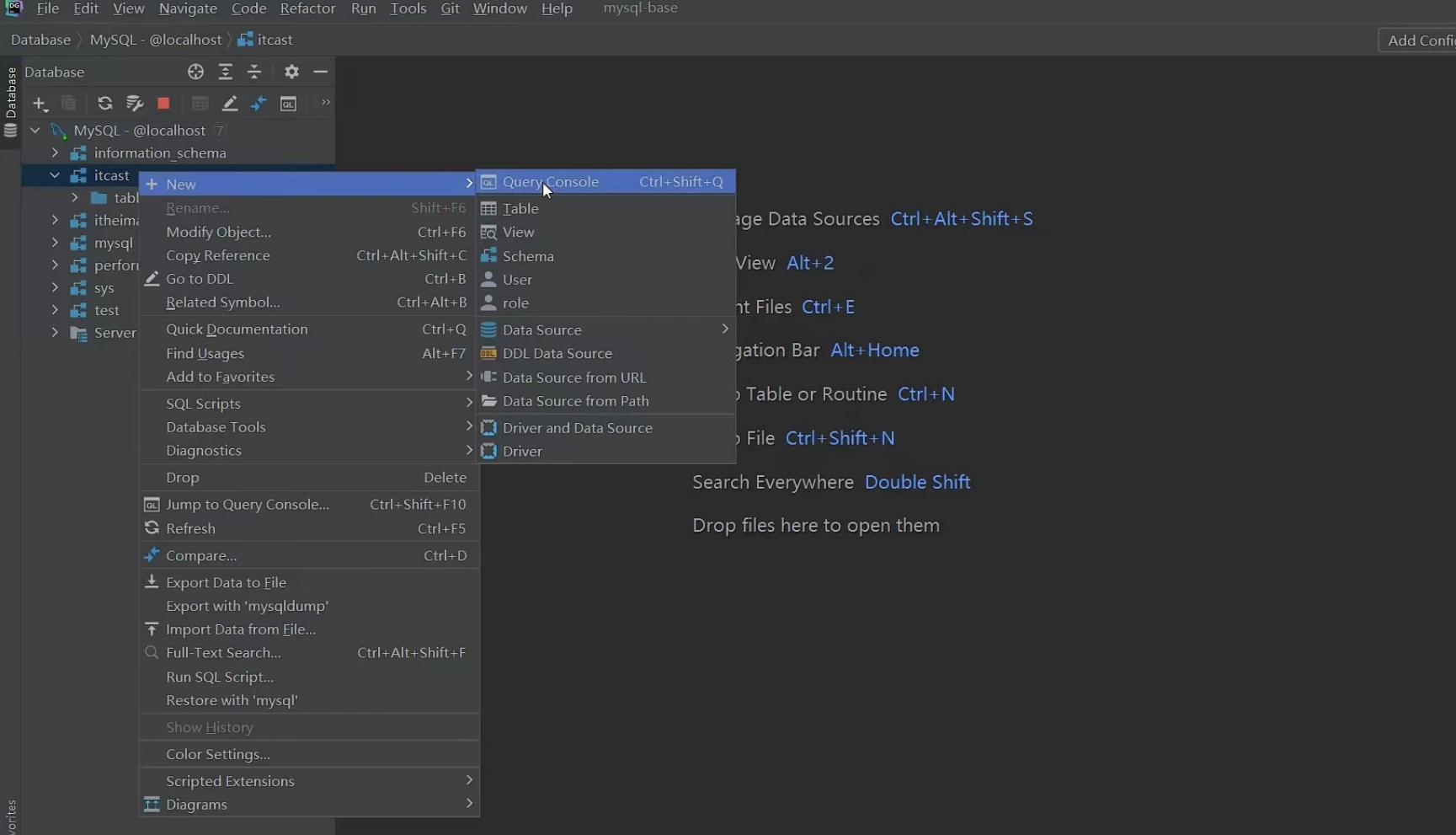The image size is (1456, 835).
Task: Select Data Source from URL
Action: 605,377
